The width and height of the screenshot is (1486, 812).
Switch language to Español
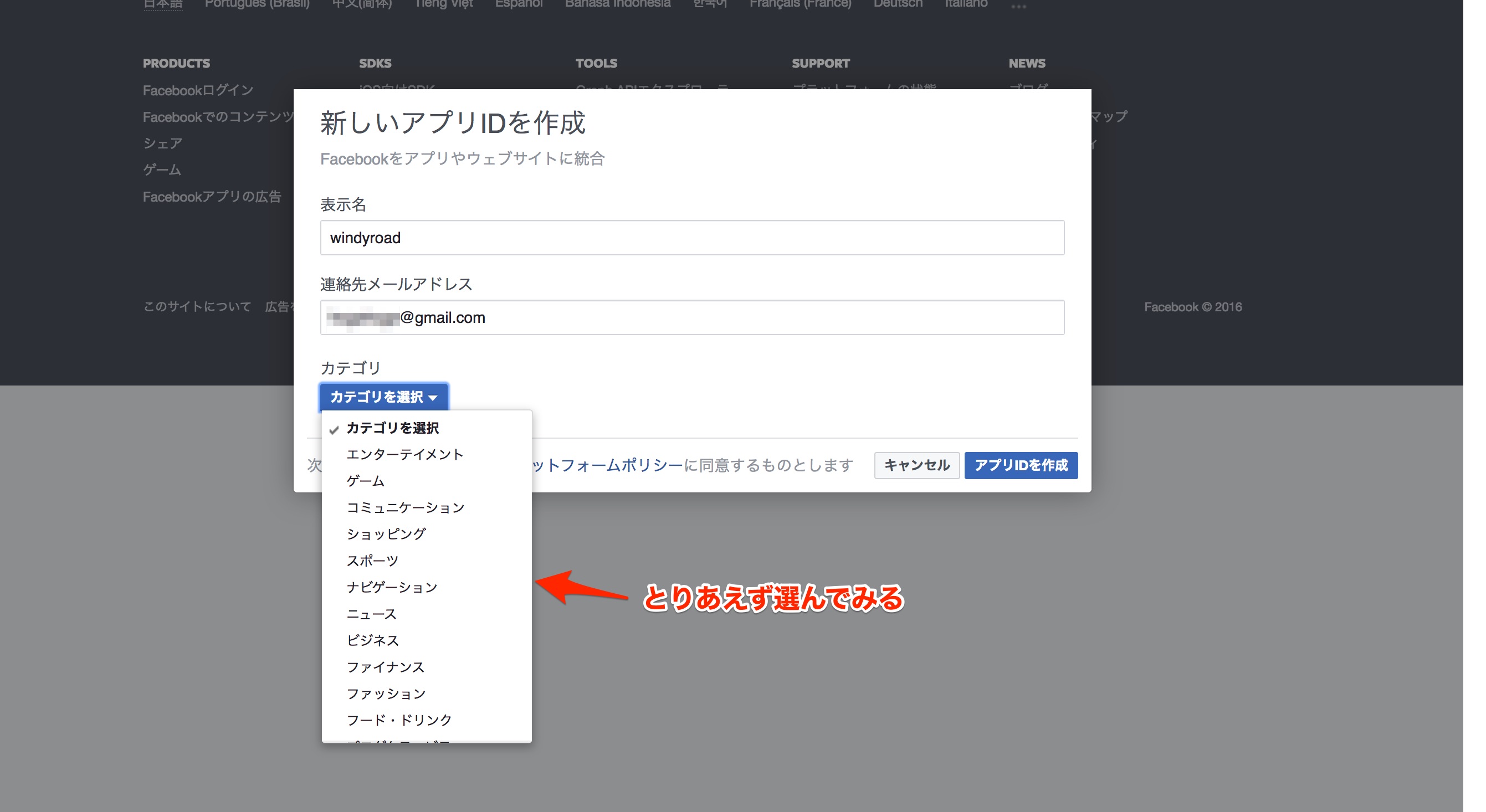(x=519, y=3)
